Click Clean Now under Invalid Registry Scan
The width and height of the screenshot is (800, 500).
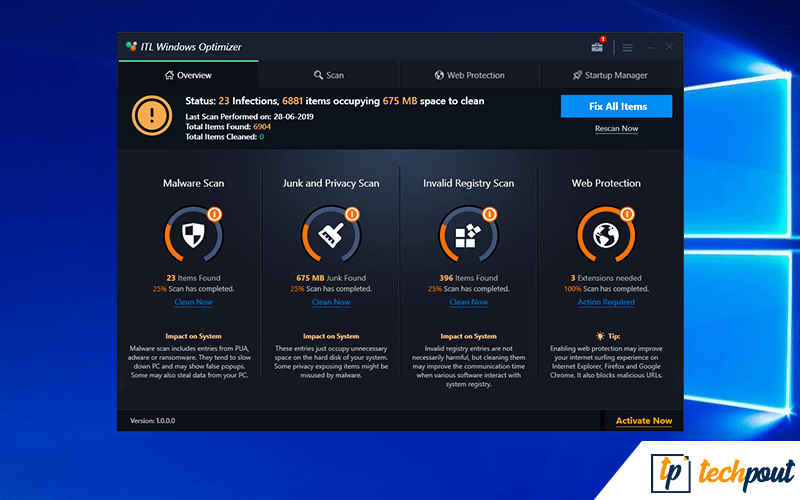coord(468,302)
